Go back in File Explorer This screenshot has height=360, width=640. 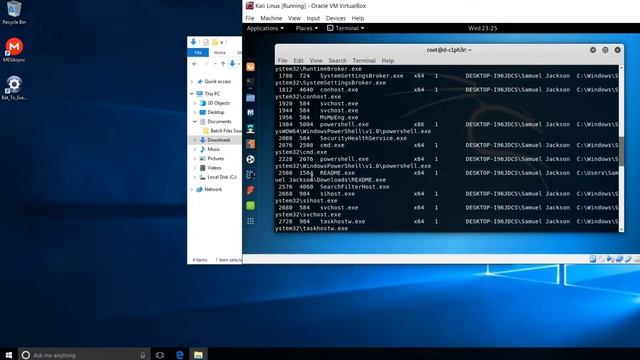(x=195, y=64)
